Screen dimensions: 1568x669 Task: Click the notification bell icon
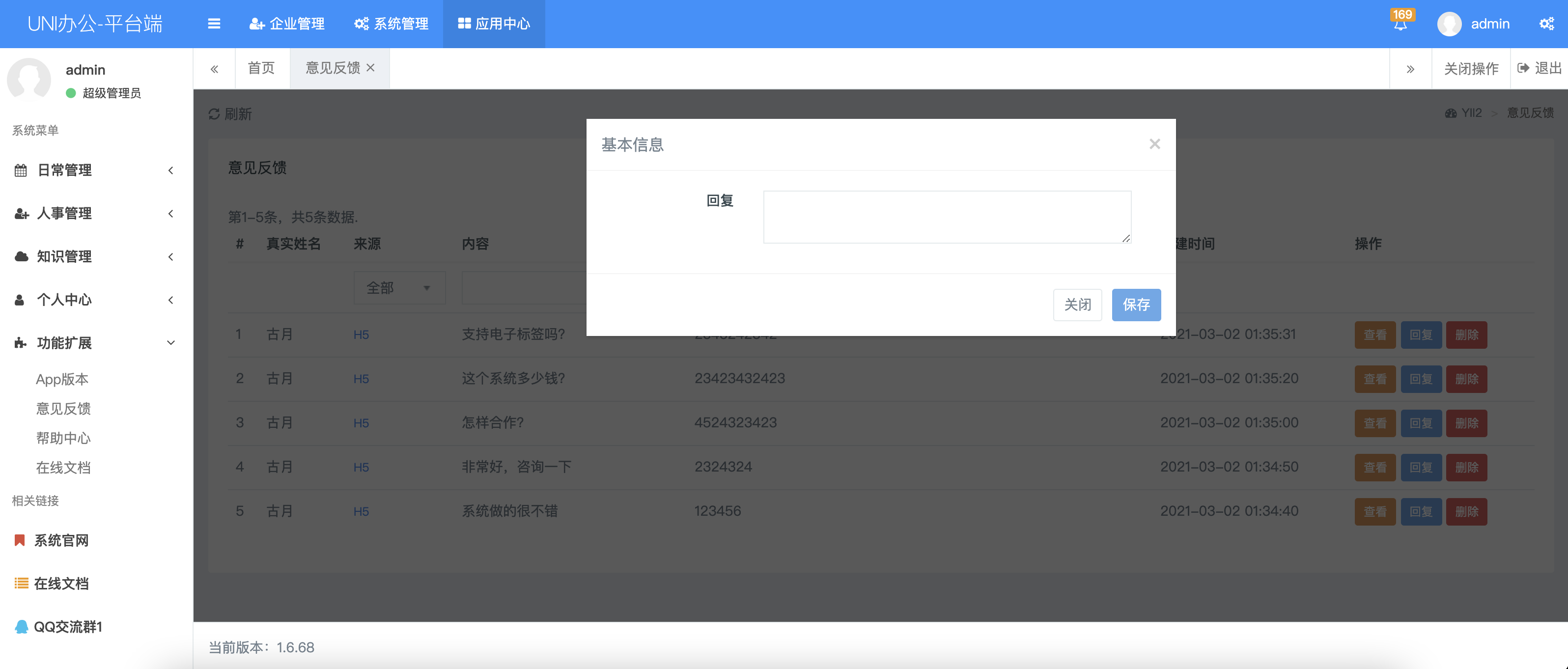pyautogui.click(x=1400, y=25)
